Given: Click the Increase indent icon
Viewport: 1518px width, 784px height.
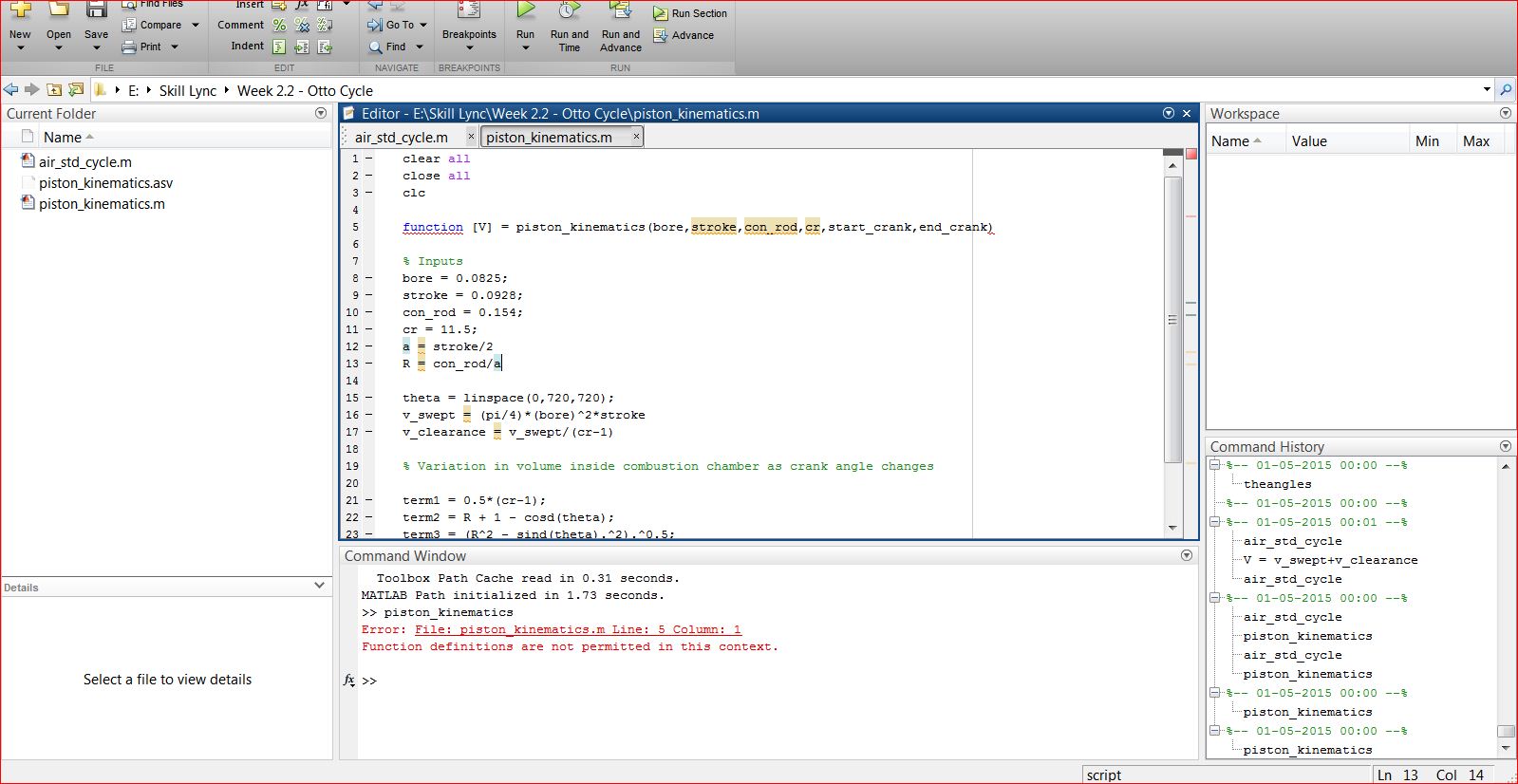Looking at the screenshot, I should pos(302,47).
